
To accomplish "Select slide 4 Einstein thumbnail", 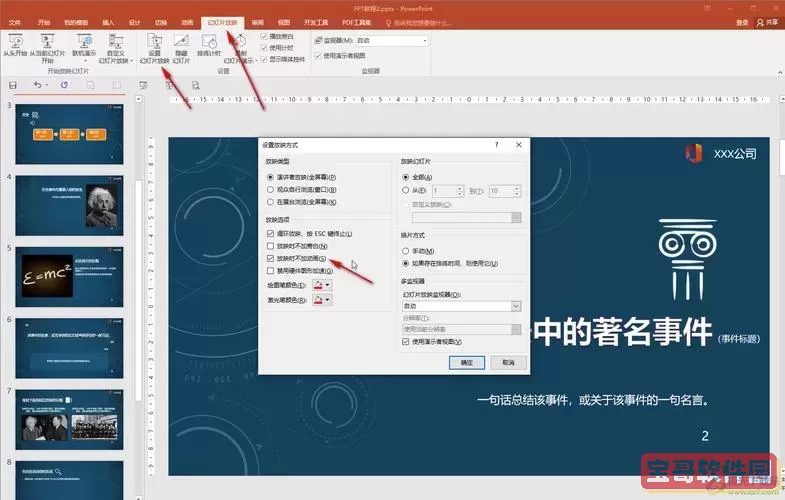I will tap(69, 205).
